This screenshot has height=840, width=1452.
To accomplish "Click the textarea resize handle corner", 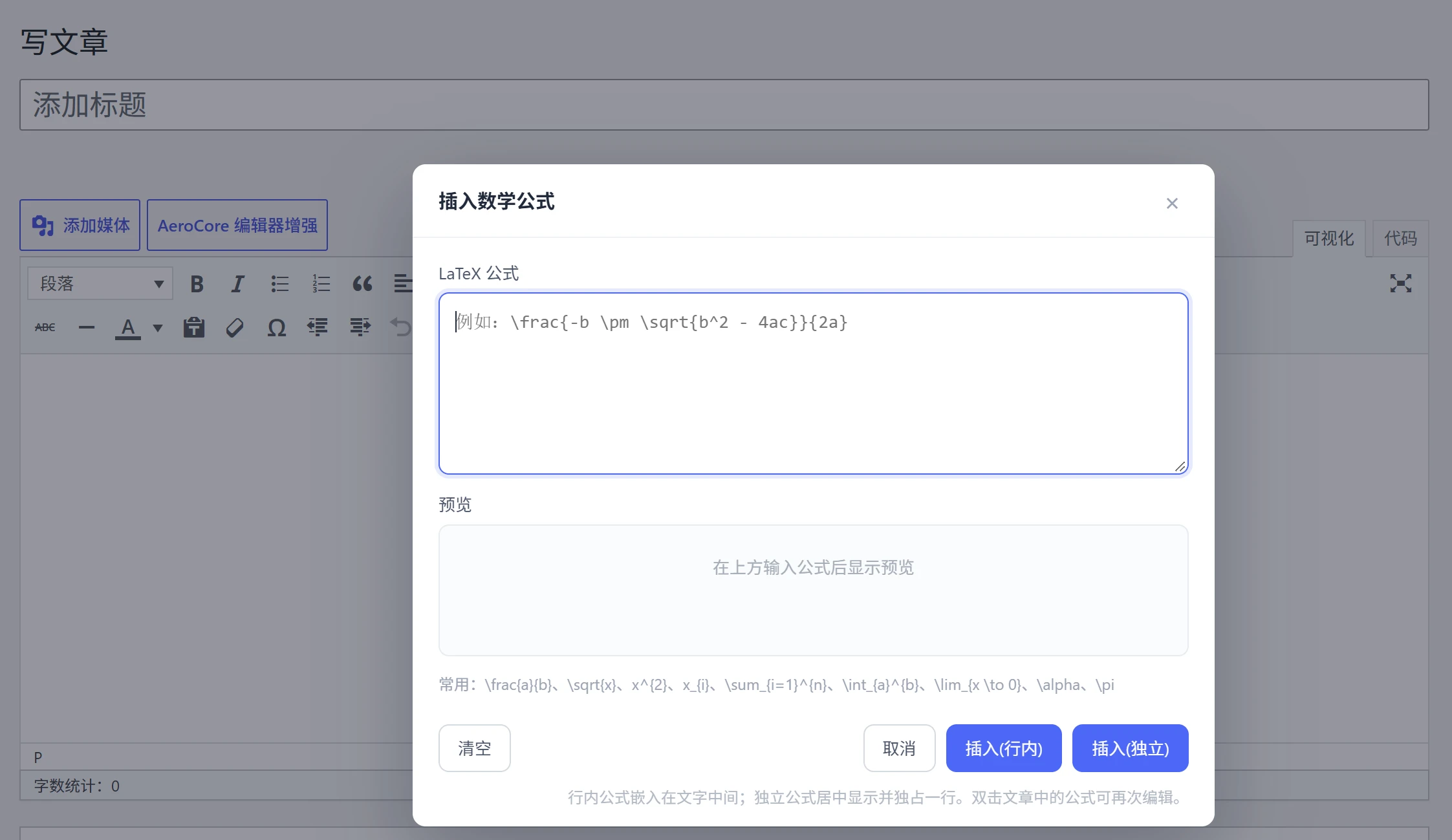I will tap(1180, 467).
